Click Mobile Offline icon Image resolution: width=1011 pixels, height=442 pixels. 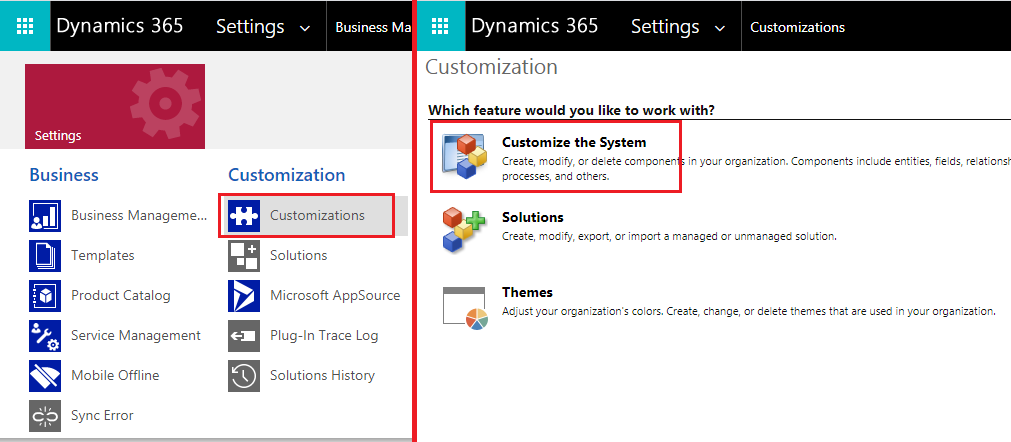(45, 376)
